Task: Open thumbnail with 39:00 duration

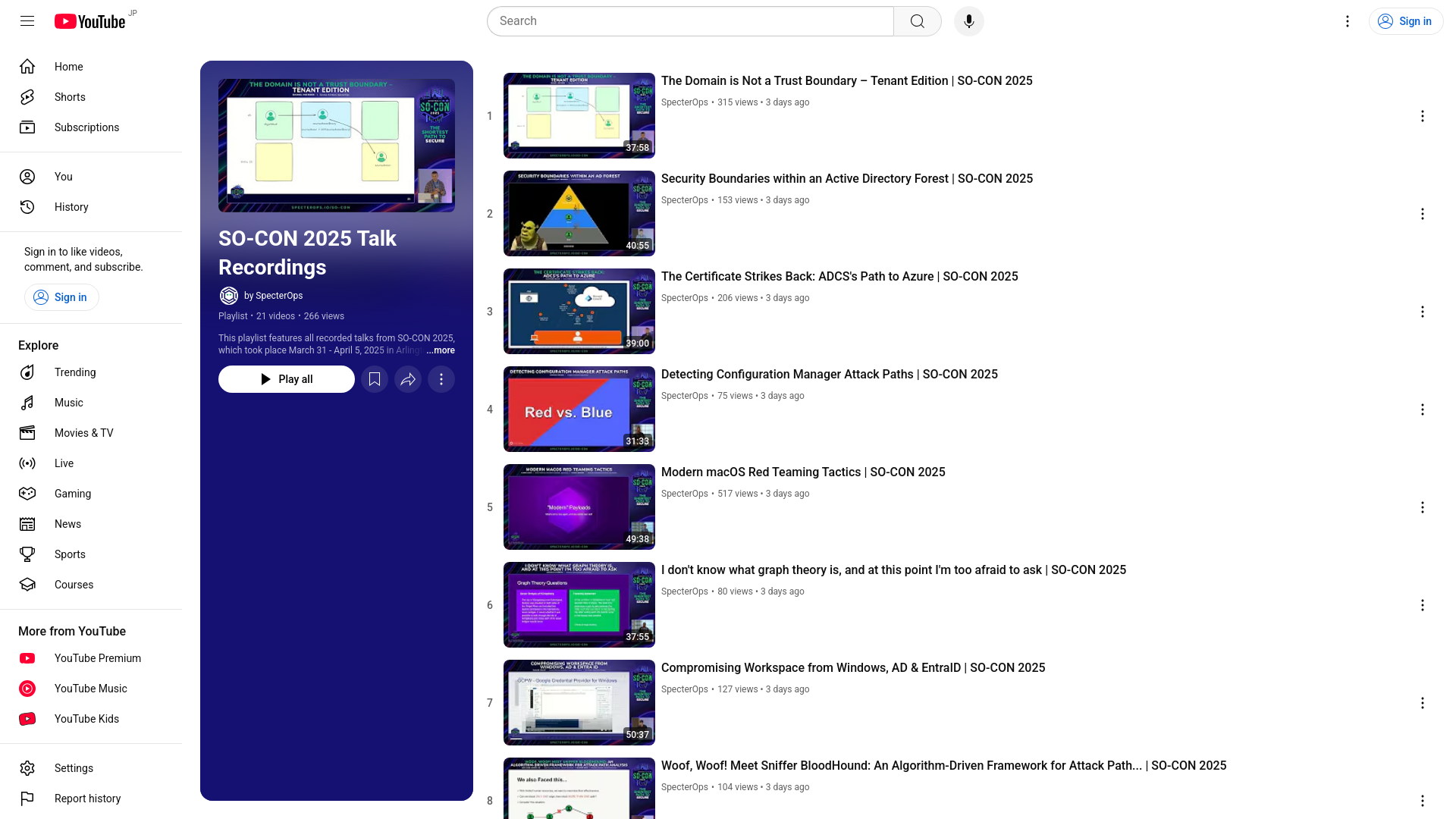Action: coord(579,312)
